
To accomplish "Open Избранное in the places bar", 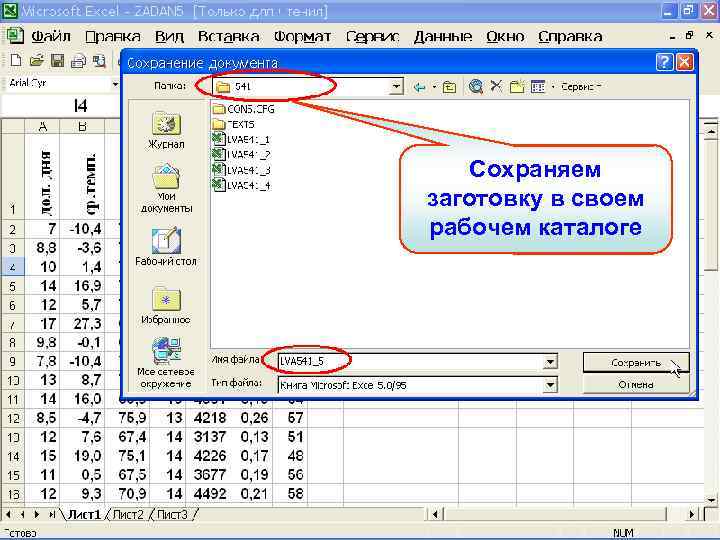I will click(x=166, y=305).
